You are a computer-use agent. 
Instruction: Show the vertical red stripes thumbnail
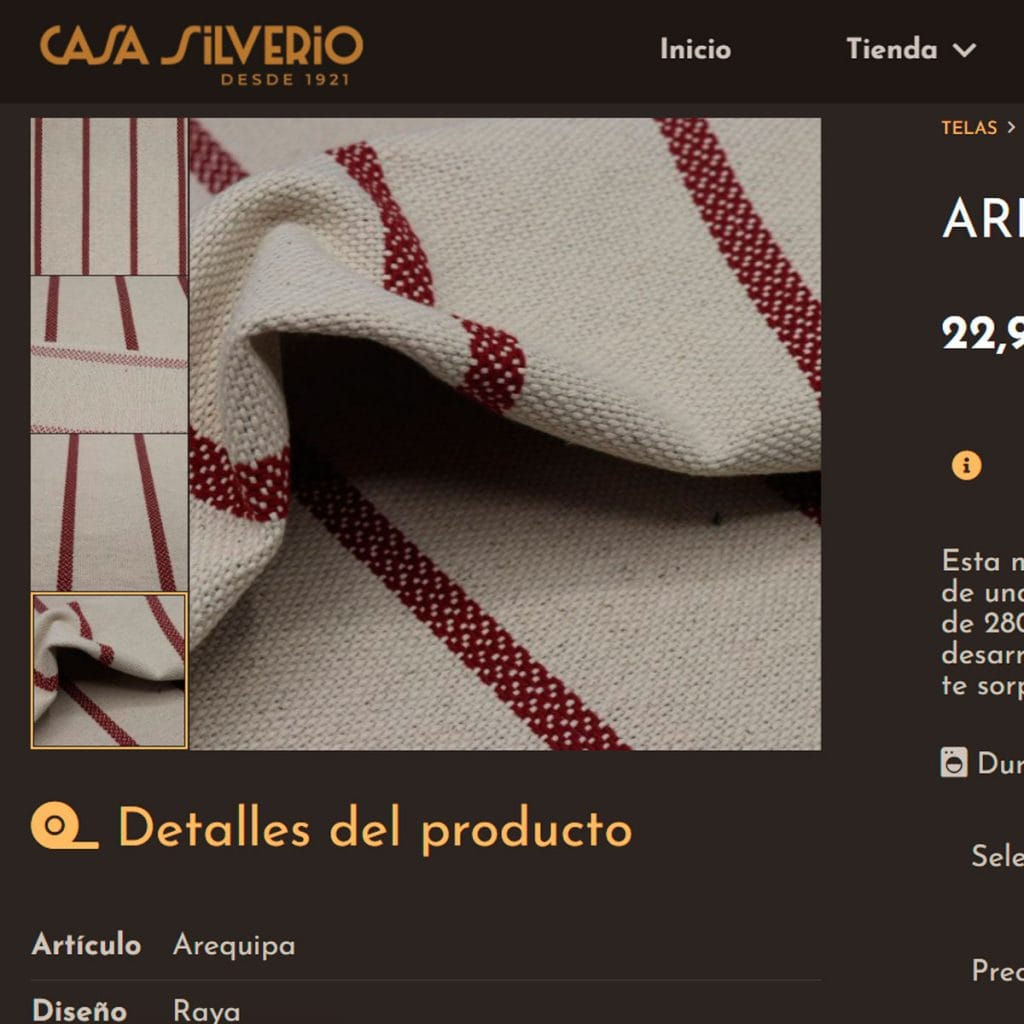point(109,197)
